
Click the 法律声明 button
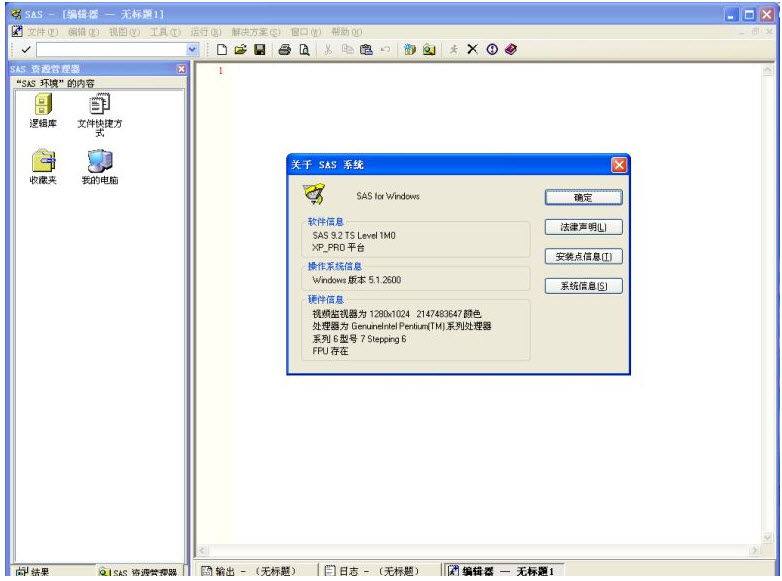[x=584, y=227]
